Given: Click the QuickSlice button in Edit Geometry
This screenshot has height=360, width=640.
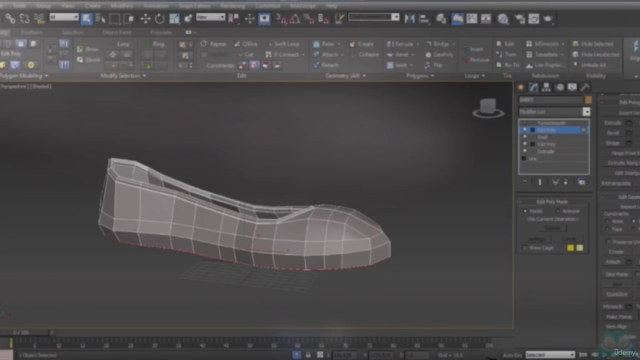Looking at the screenshot, I should coord(617,294).
